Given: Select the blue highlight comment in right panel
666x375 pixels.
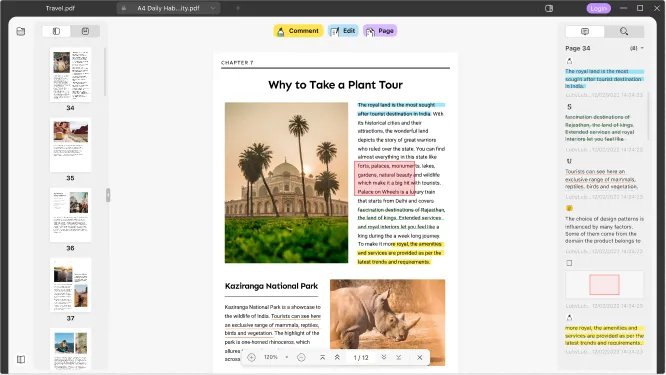Looking at the screenshot, I should pyautogui.click(x=604, y=79).
